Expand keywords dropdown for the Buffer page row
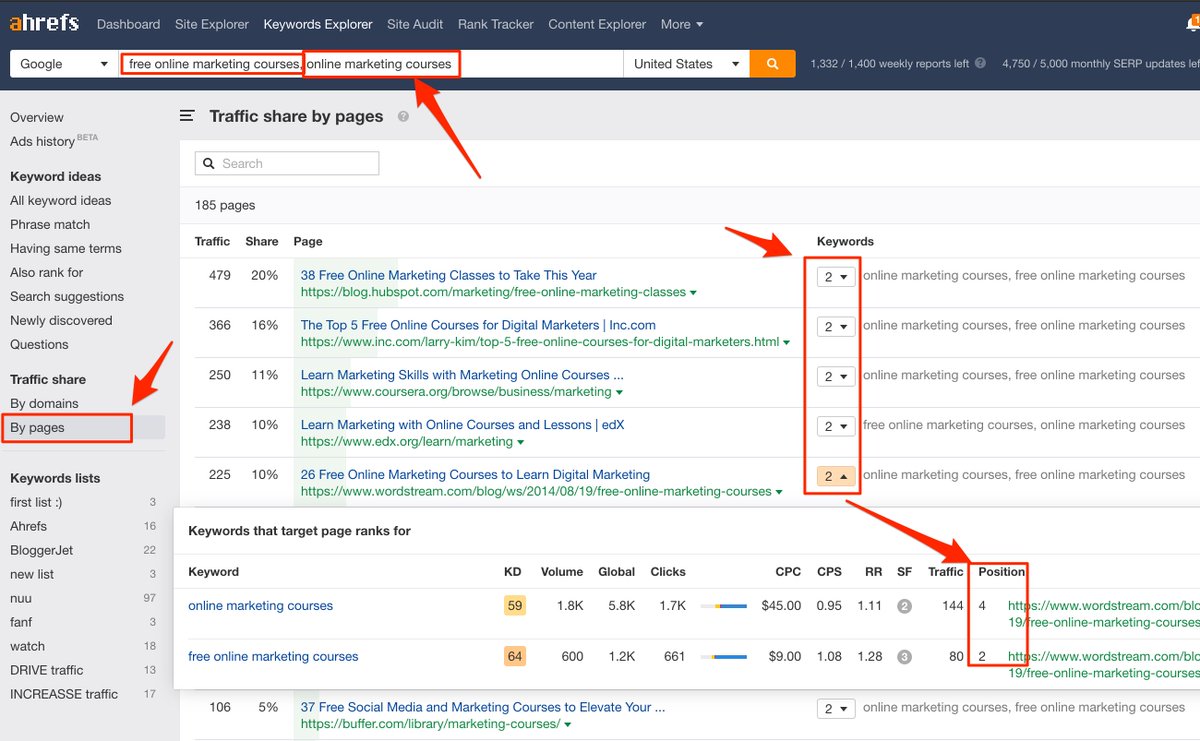Image resolution: width=1200 pixels, height=741 pixels. 836,708
